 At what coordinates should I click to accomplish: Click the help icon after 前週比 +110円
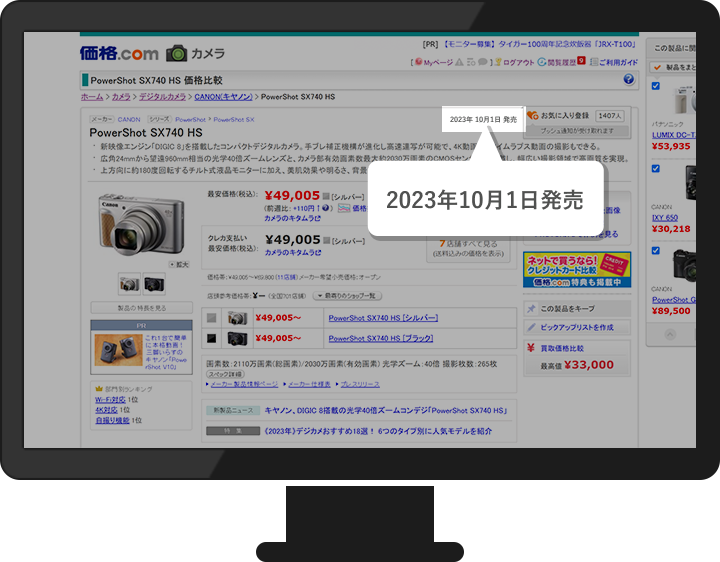(x=326, y=208)
